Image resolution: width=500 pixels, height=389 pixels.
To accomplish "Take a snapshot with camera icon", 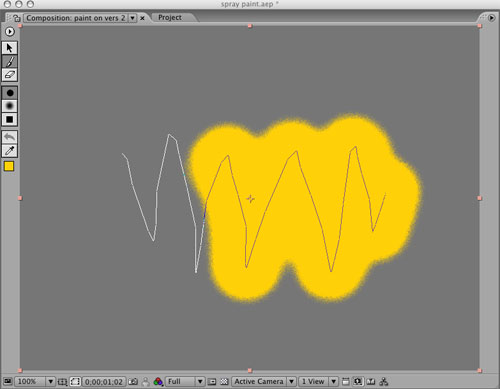I will 133,382.
